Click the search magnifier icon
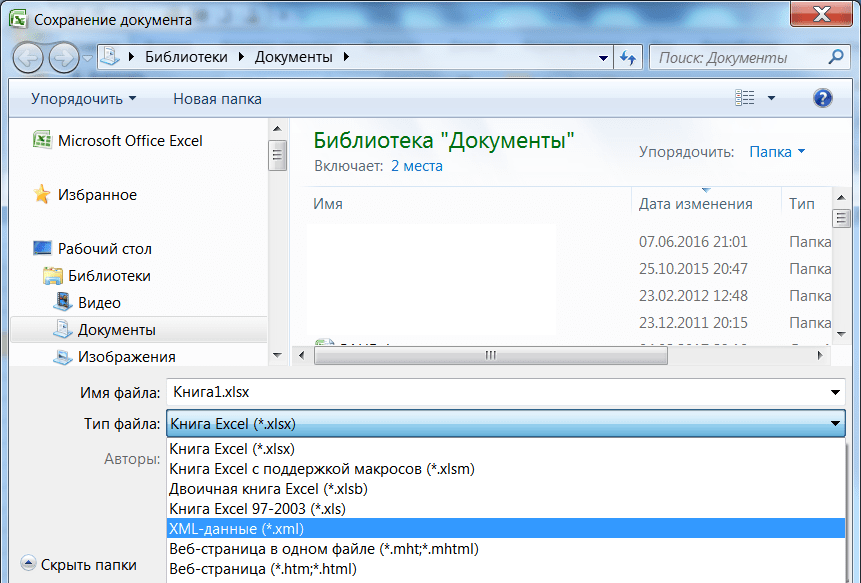Screen dimensions: 861x583 click(x=836, y=57)
